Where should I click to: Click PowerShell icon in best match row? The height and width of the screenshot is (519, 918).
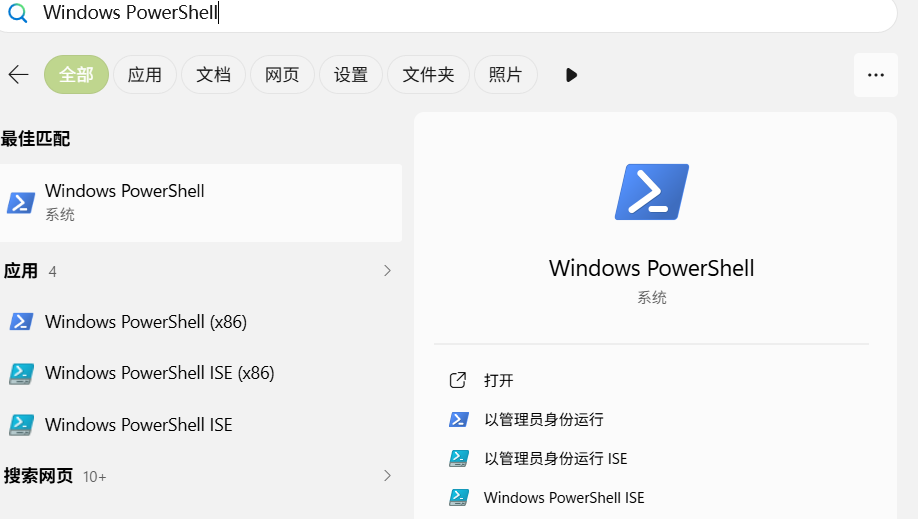point(20,203)
